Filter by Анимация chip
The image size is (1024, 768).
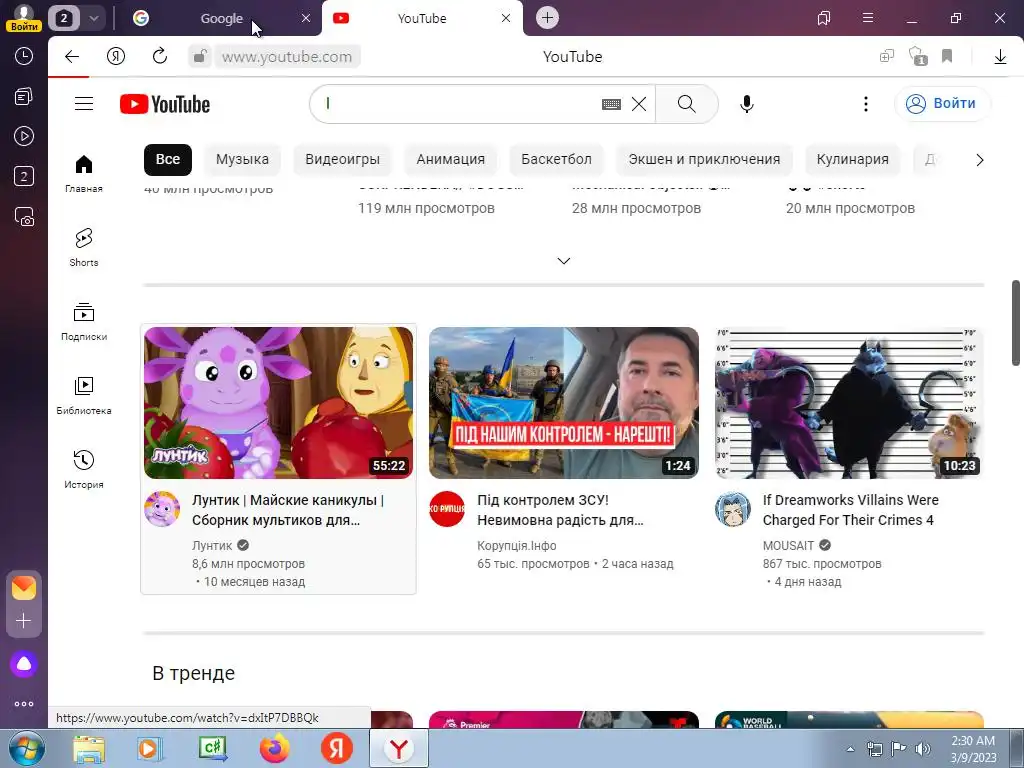point(451,159)
